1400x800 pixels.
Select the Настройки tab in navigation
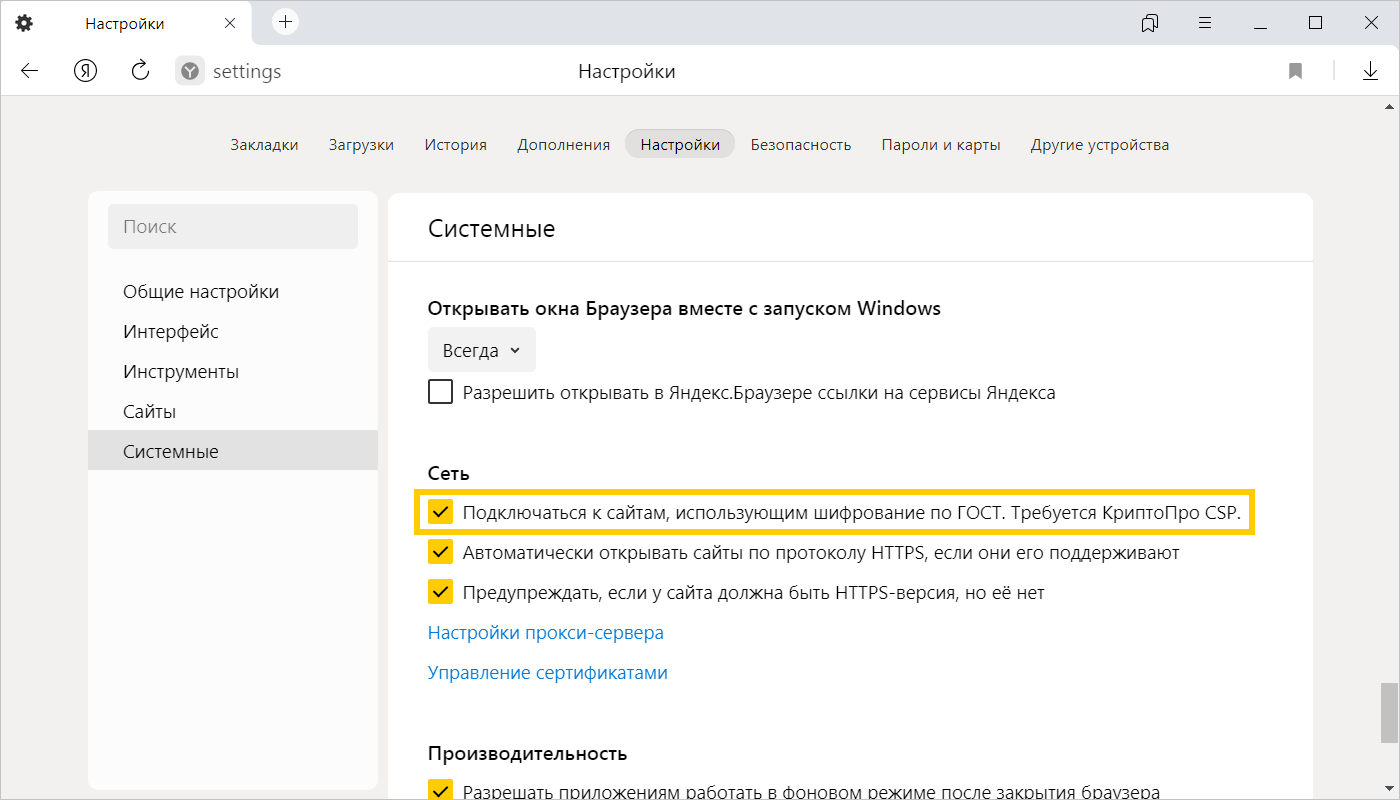pos(680,144)
